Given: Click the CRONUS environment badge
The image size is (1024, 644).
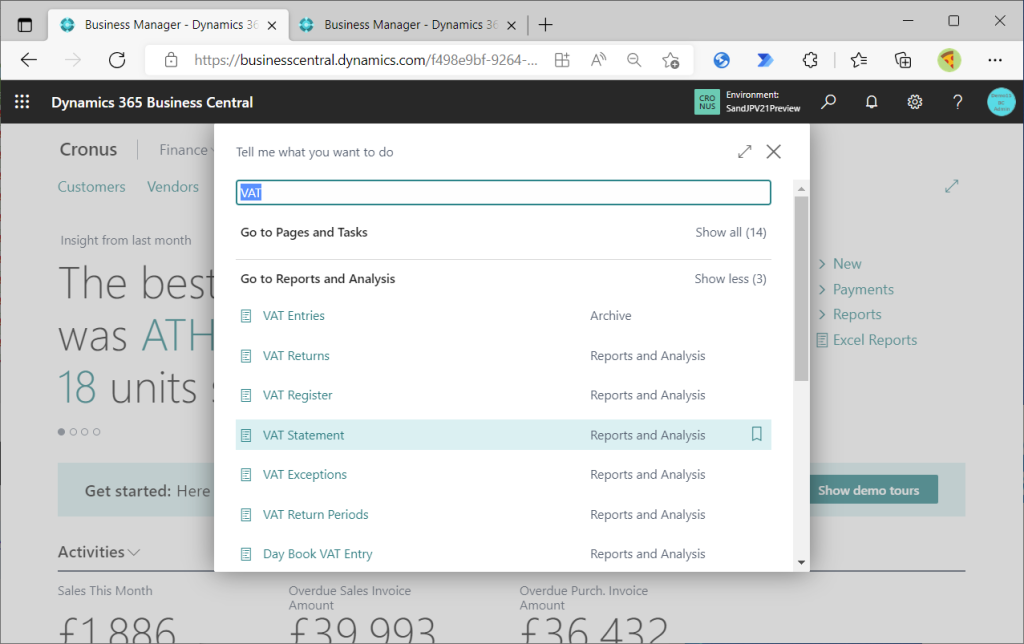Looking at the screenshot, I should coord(707,102).
